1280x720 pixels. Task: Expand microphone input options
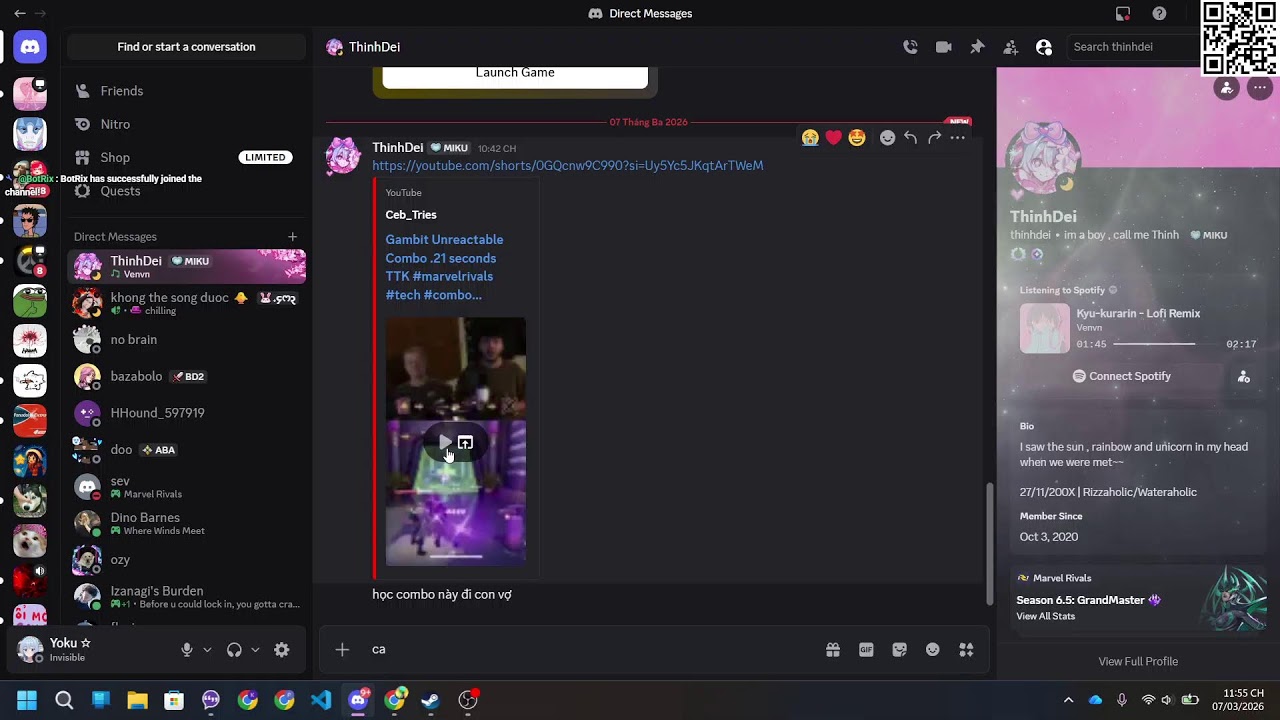[x=207, y=650]
